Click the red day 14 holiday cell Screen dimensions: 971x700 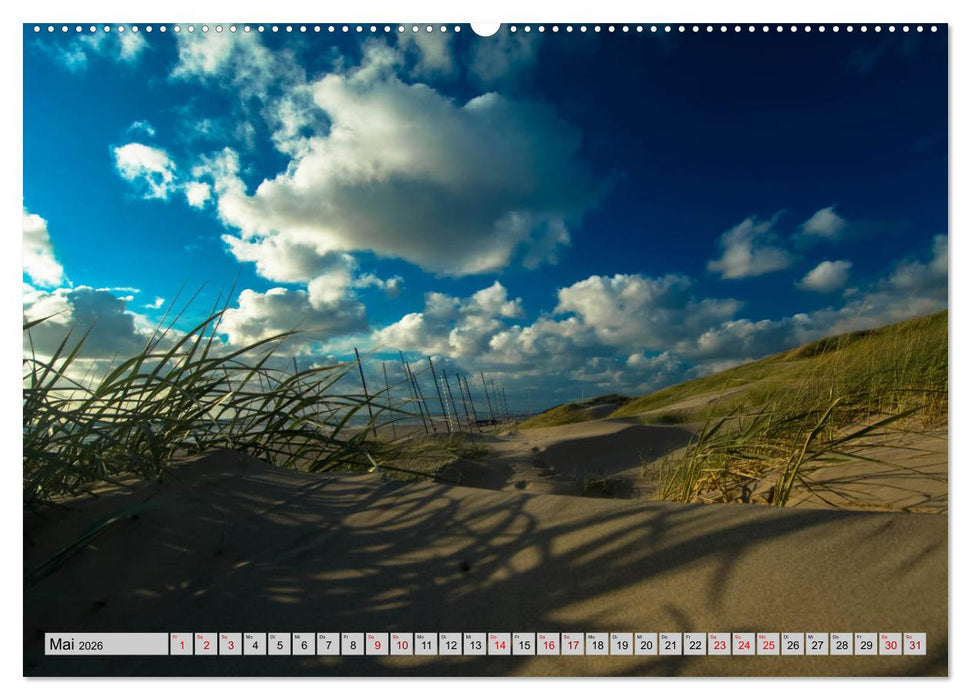(499, 644)
